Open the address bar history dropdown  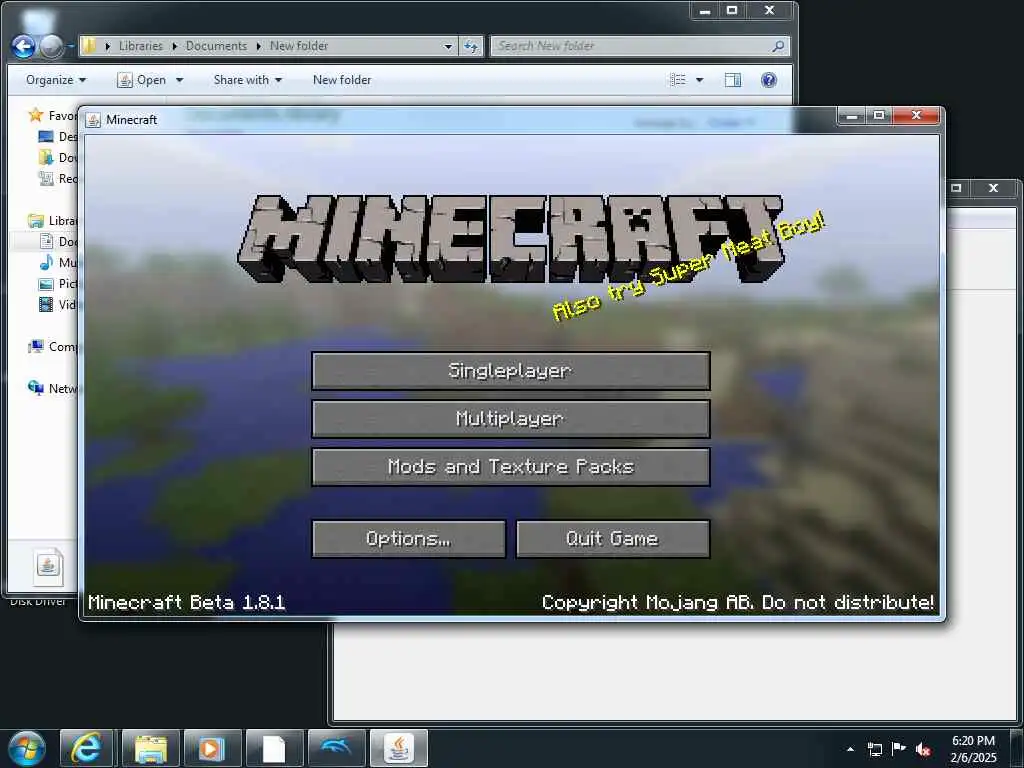[448, 46]
